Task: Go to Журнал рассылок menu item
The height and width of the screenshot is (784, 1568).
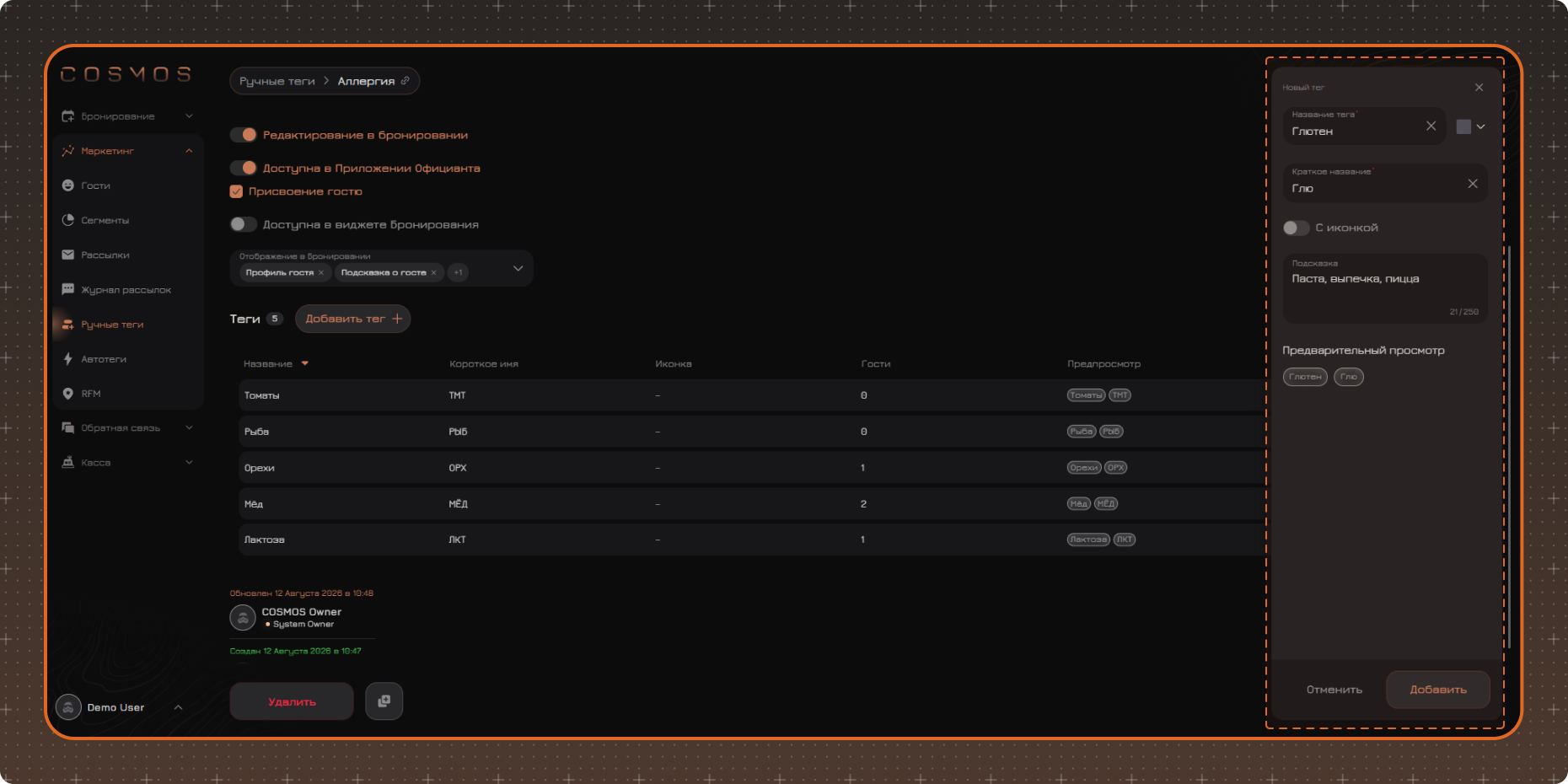Action: tap(126, 290)
